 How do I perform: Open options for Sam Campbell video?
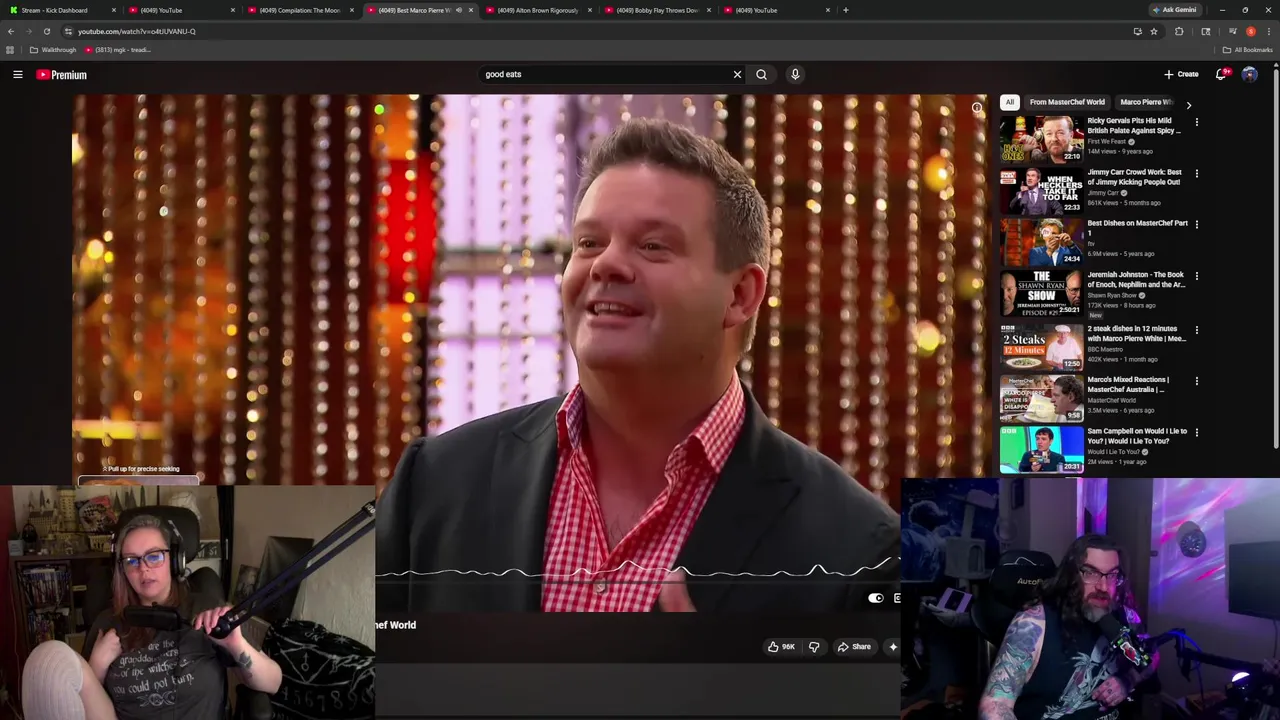pos(1196,433)
